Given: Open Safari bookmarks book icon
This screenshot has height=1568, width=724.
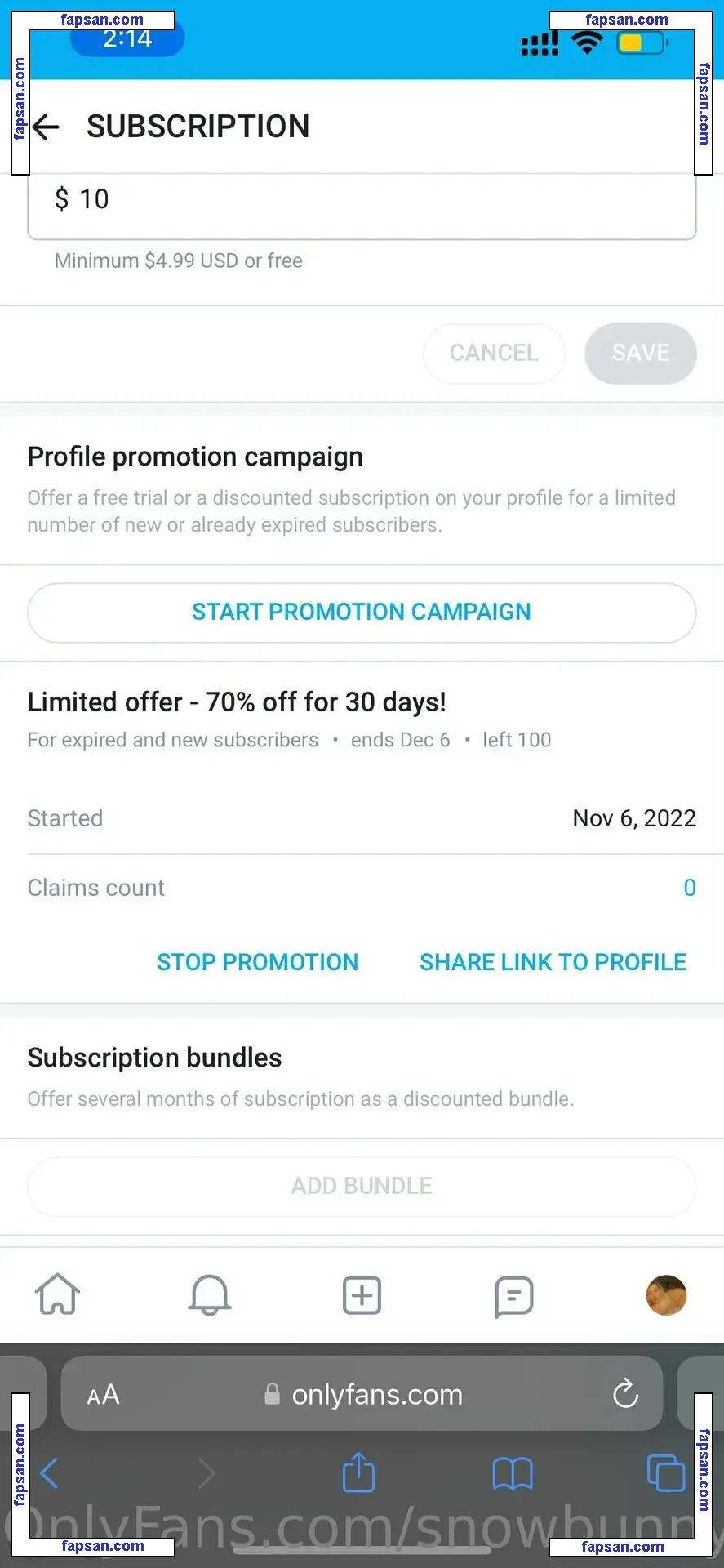Looking at the screenshot, I should (513, 1474).
